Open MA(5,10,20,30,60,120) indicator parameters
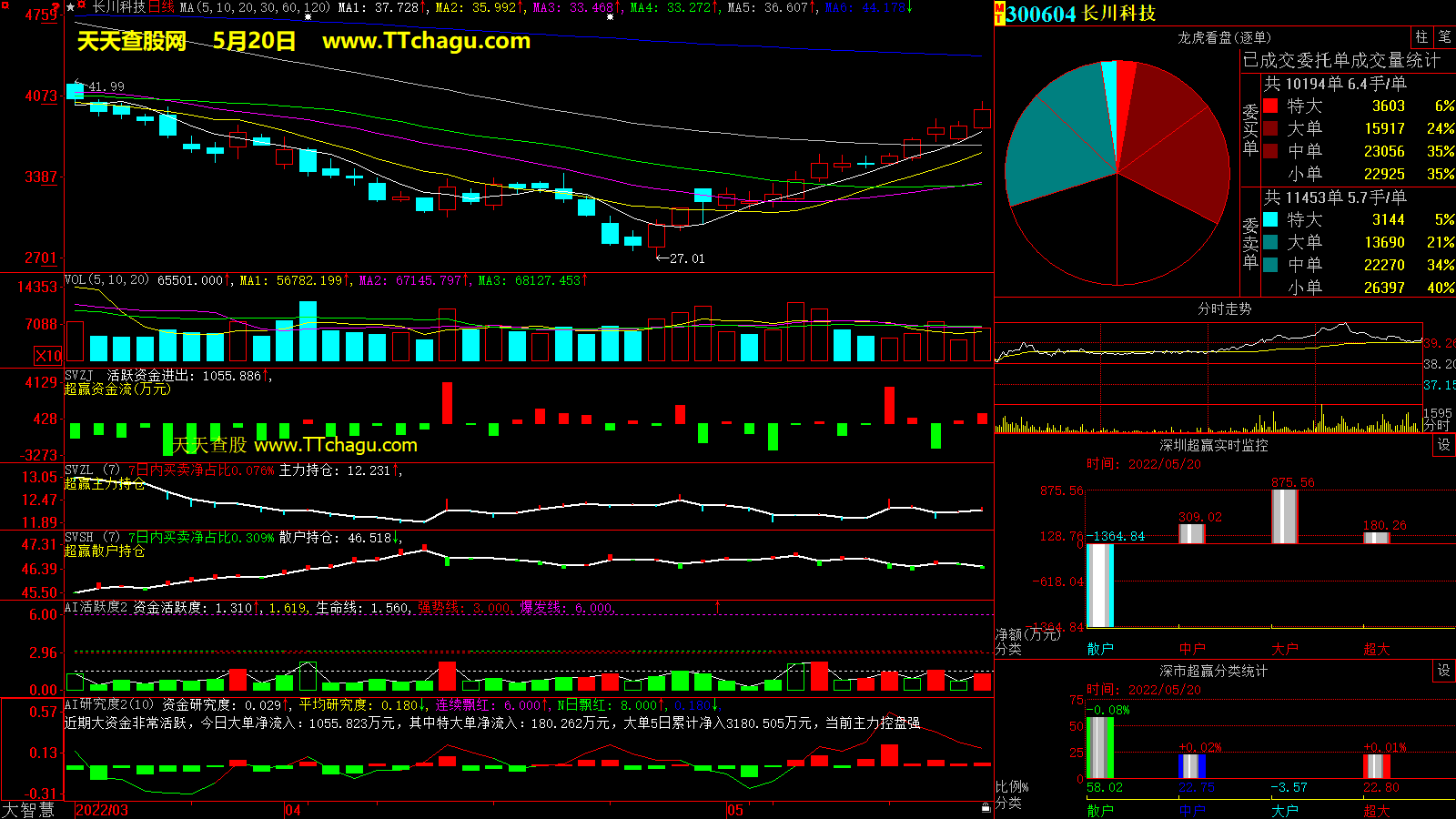The height and width of the screenshot is (819, 1456). pyautogui.click(x=255, y=7)
